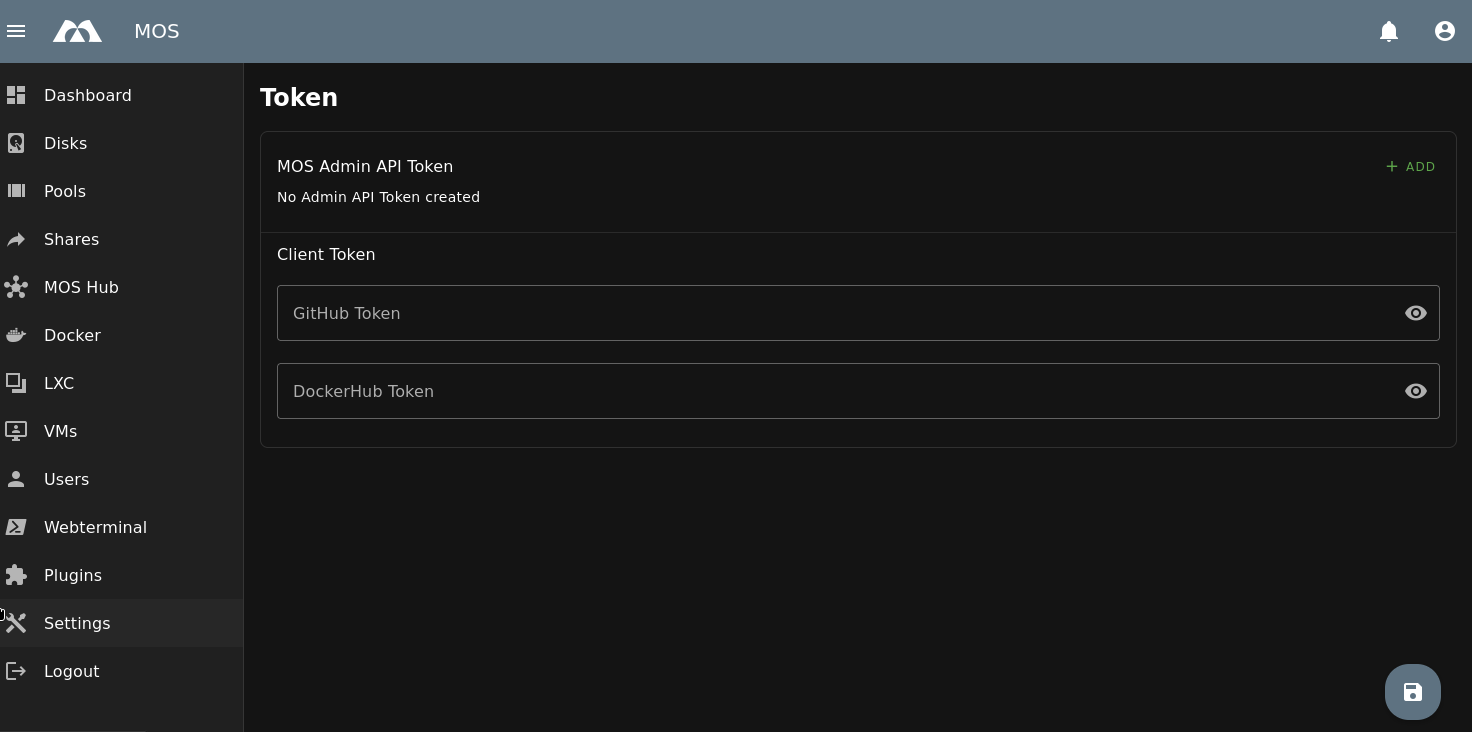Screen dimensions: 1472x732
Task: Open the Disks page
Action: pyautogui.click(x=65, y=143)
